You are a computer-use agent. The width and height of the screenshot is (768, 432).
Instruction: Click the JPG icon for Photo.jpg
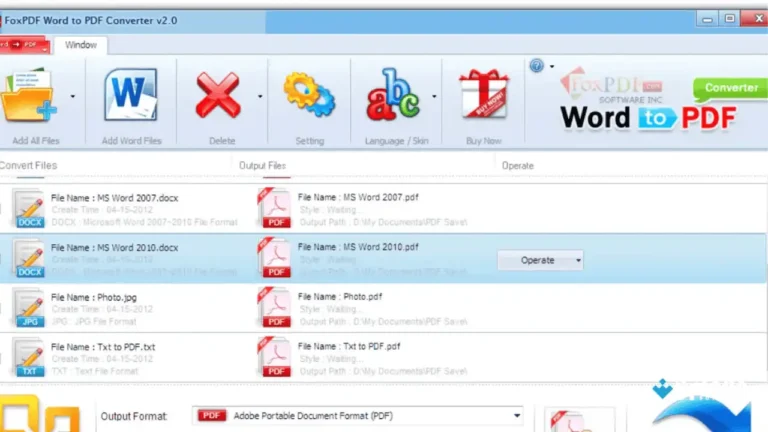click(28, 308)
